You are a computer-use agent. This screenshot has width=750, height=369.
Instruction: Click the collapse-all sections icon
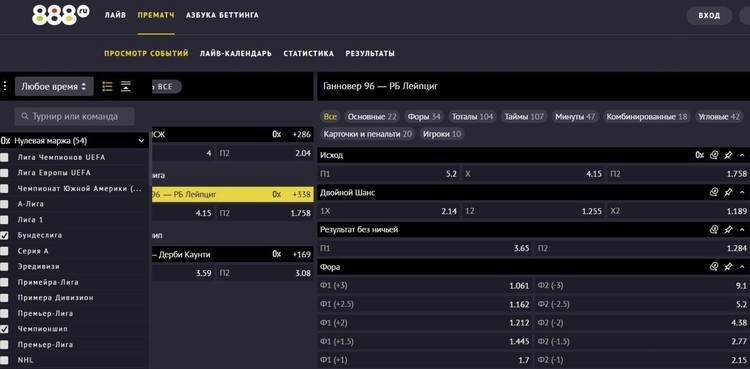126,87
